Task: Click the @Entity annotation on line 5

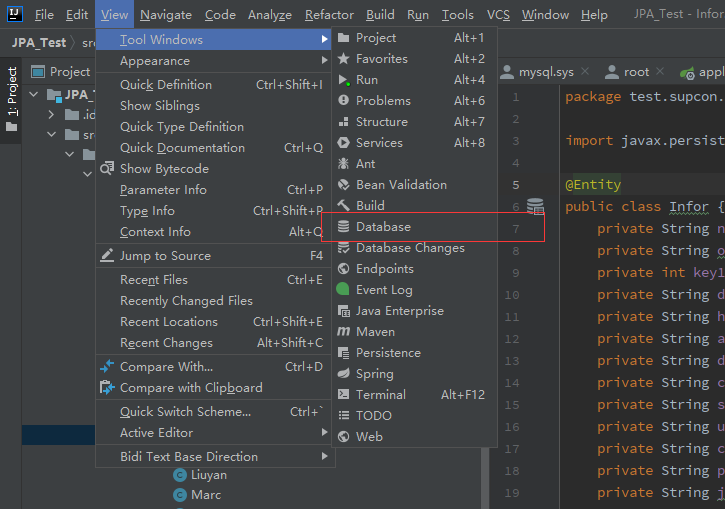Action: click(x=593, y=185)
